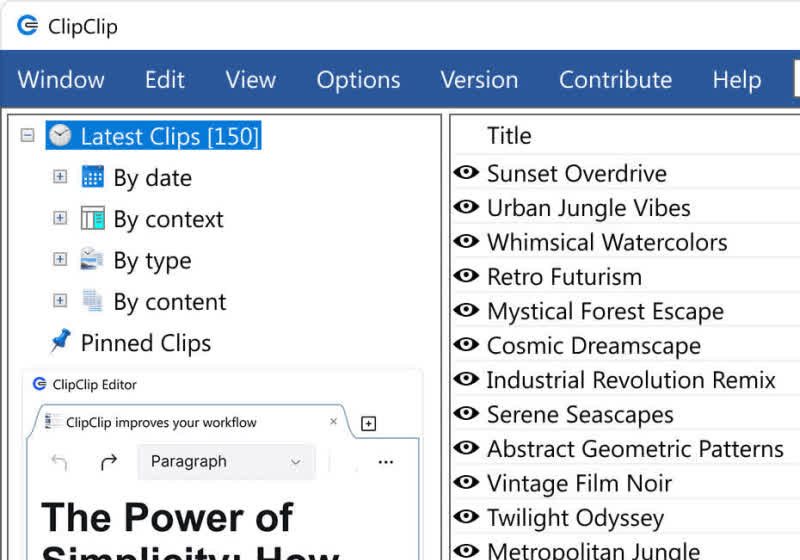Image resolution: width=800 pixels, height=560 pixels.
Task: Click the three-dots more button in editor
Action: click(386, 461)
